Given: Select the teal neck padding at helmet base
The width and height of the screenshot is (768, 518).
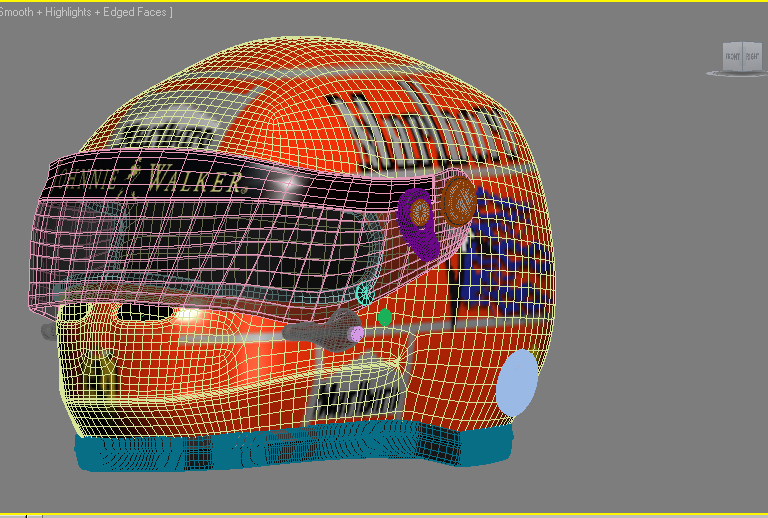Looking at the screenshot, I should [294, 448].
